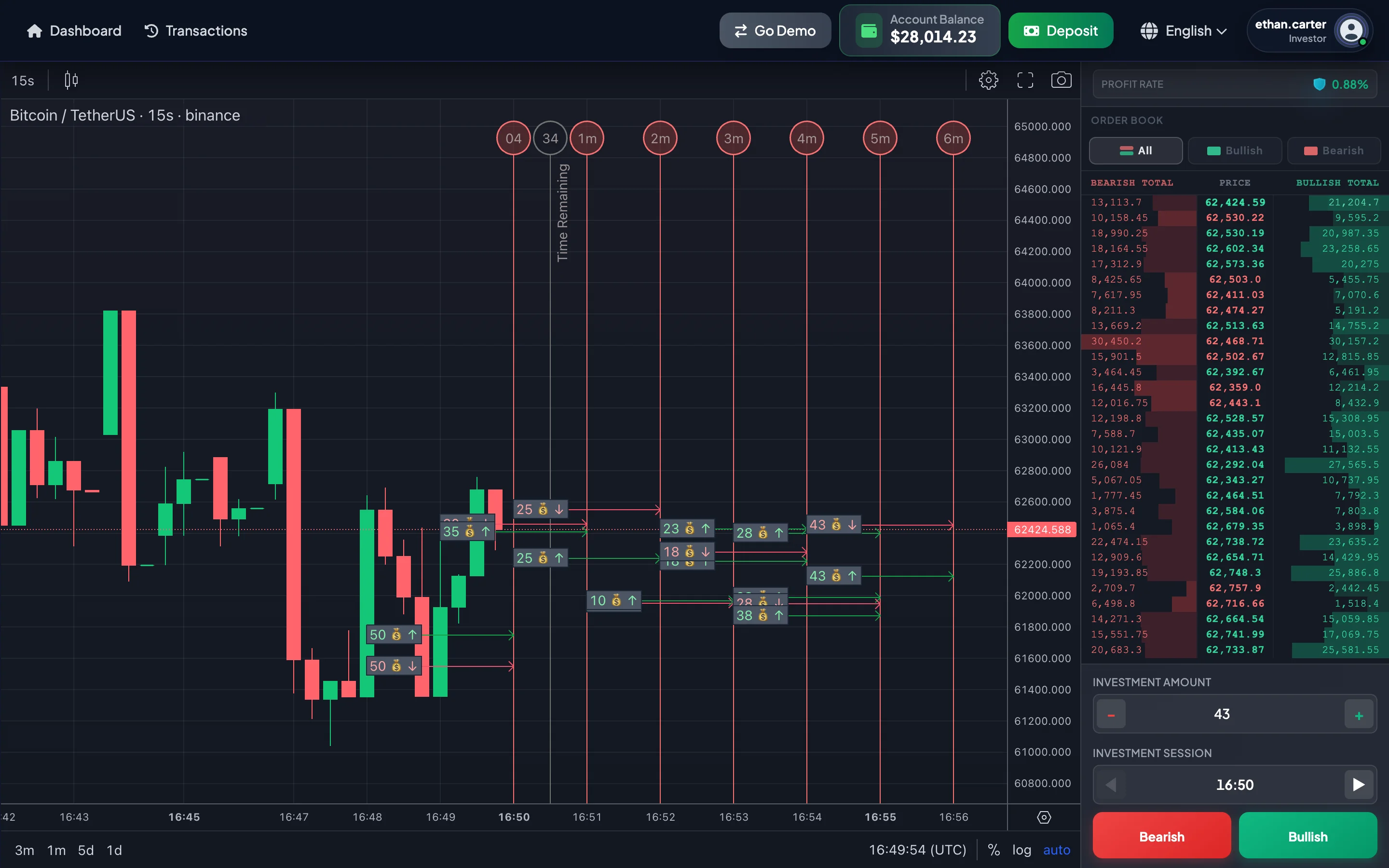This screenshot has height=868, width=1389.
Task: Select the 5d time range
Action: pyautogui.click(x=85, y=850)
